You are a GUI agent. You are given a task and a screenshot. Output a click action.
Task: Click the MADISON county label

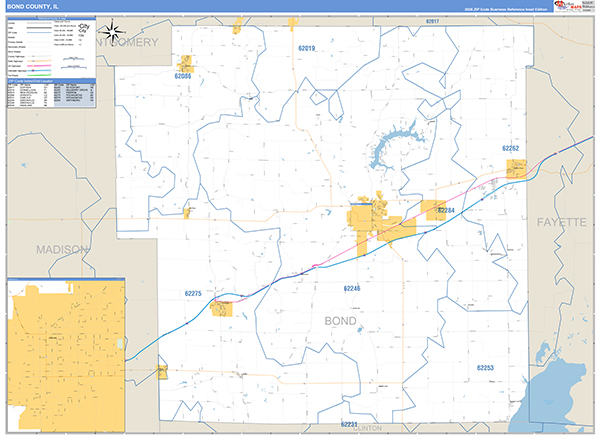point(62,249)
